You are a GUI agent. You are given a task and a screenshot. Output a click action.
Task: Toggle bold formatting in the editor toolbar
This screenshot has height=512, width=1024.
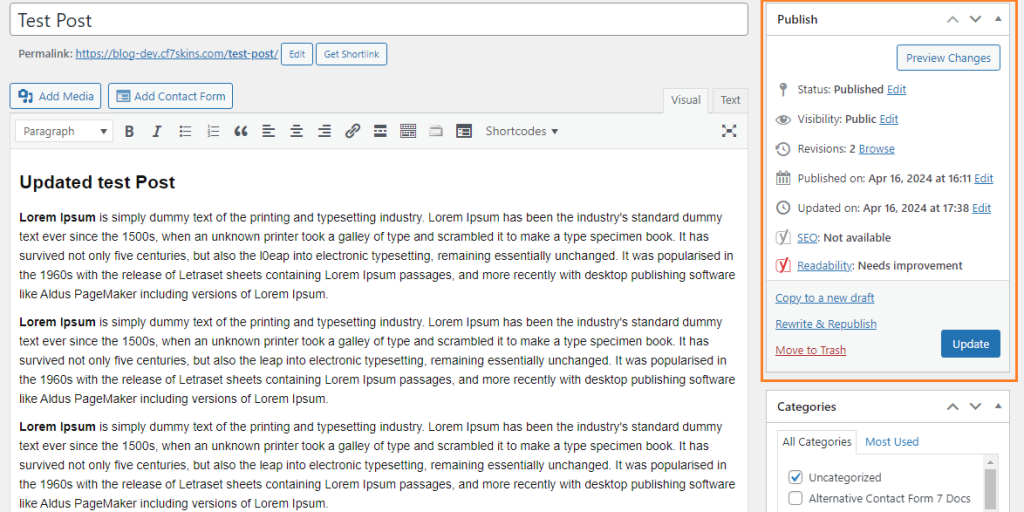click(129, 131)
